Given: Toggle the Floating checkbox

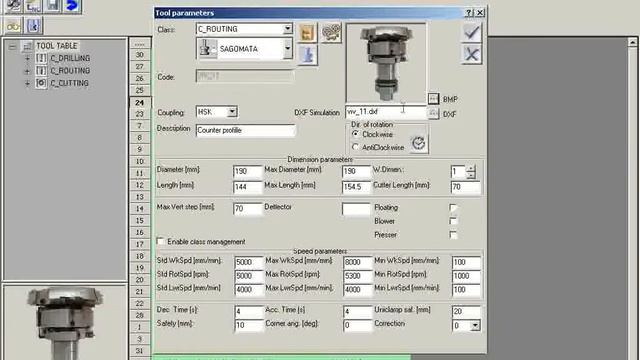Looking at the screenshot, I should click(x=453, y=208).
